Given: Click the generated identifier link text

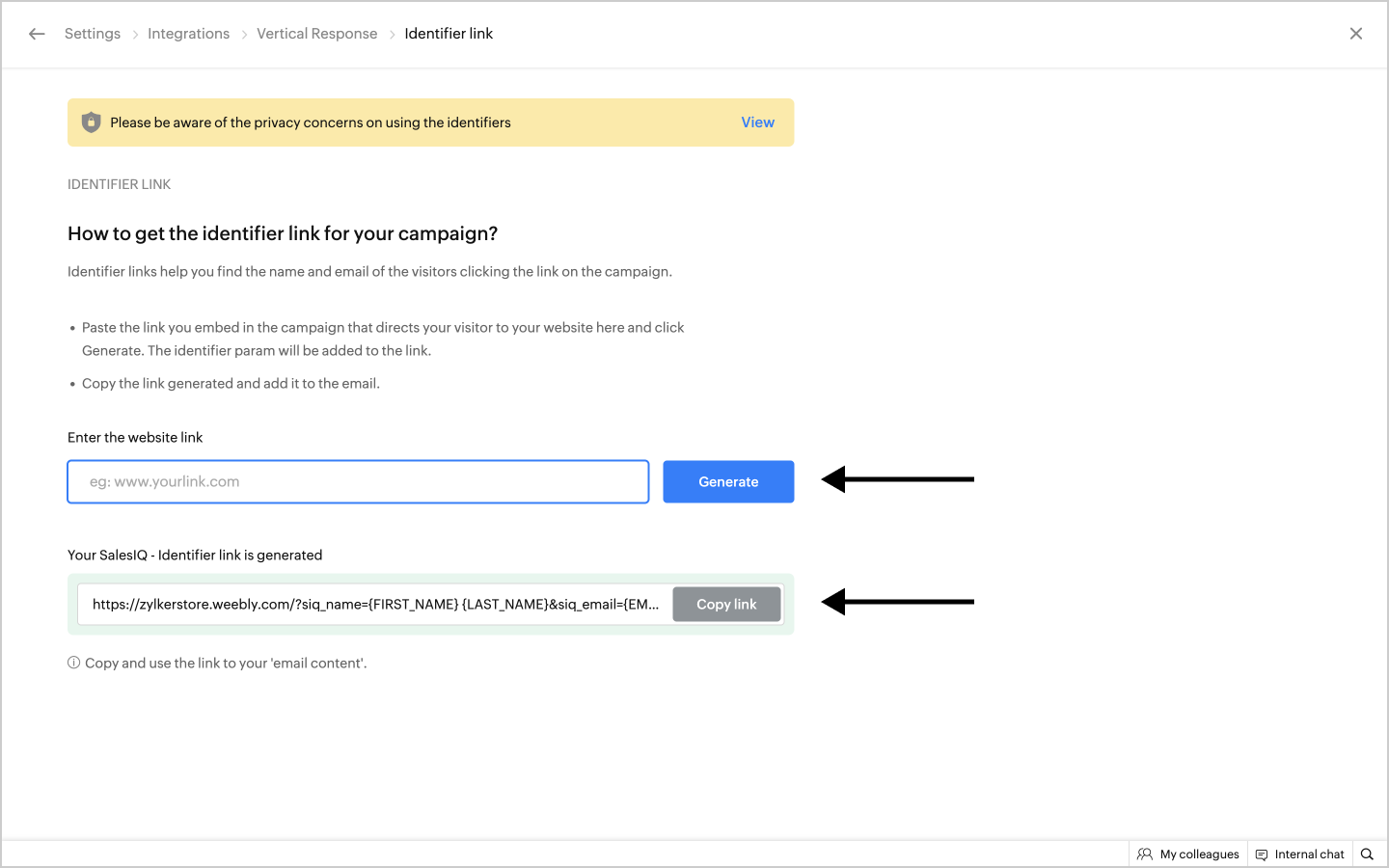Looking at the screenshot, I should tap(375, 604).
